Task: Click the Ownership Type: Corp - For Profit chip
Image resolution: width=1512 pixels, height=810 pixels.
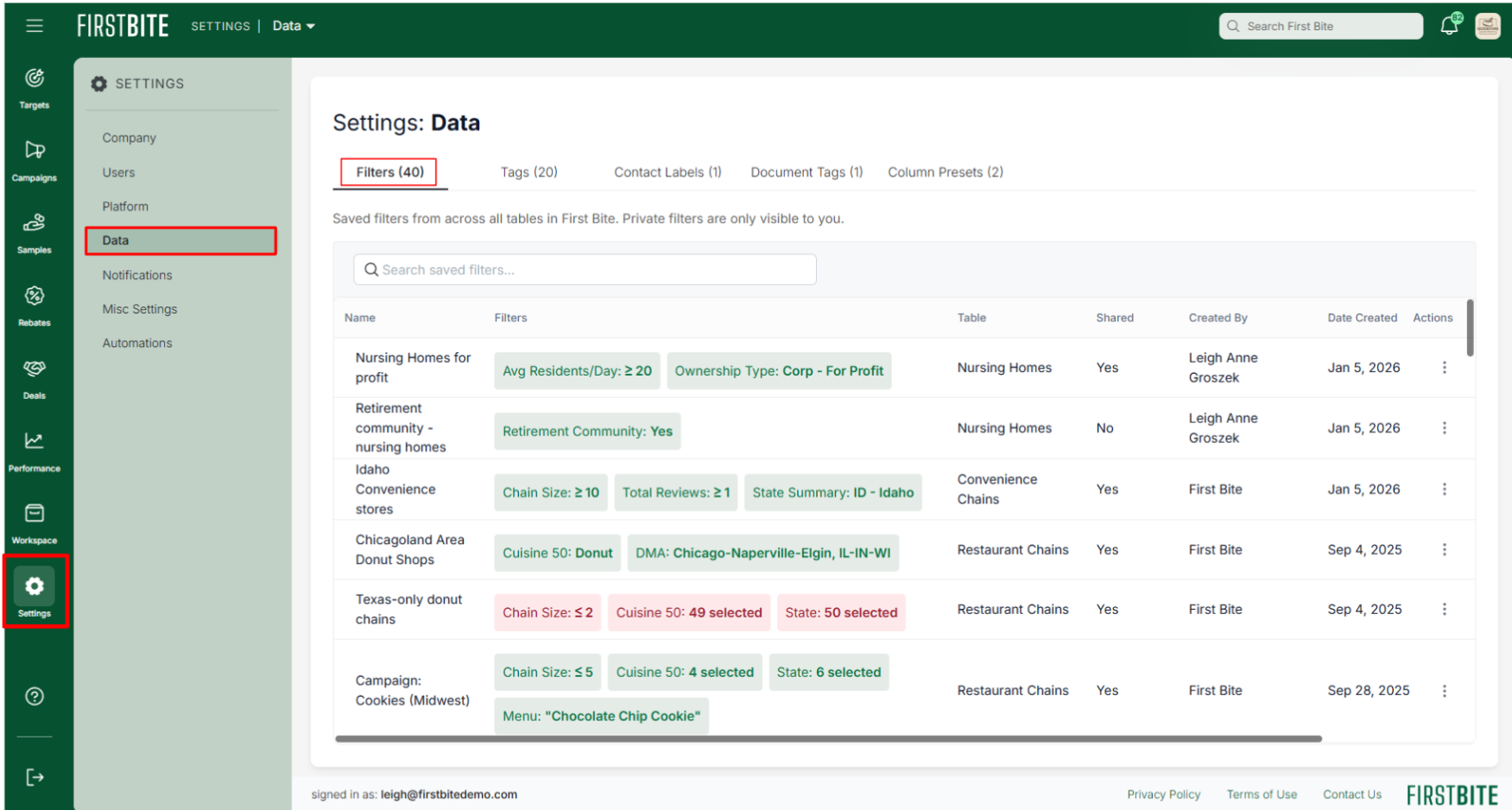Action: [779, 371]
